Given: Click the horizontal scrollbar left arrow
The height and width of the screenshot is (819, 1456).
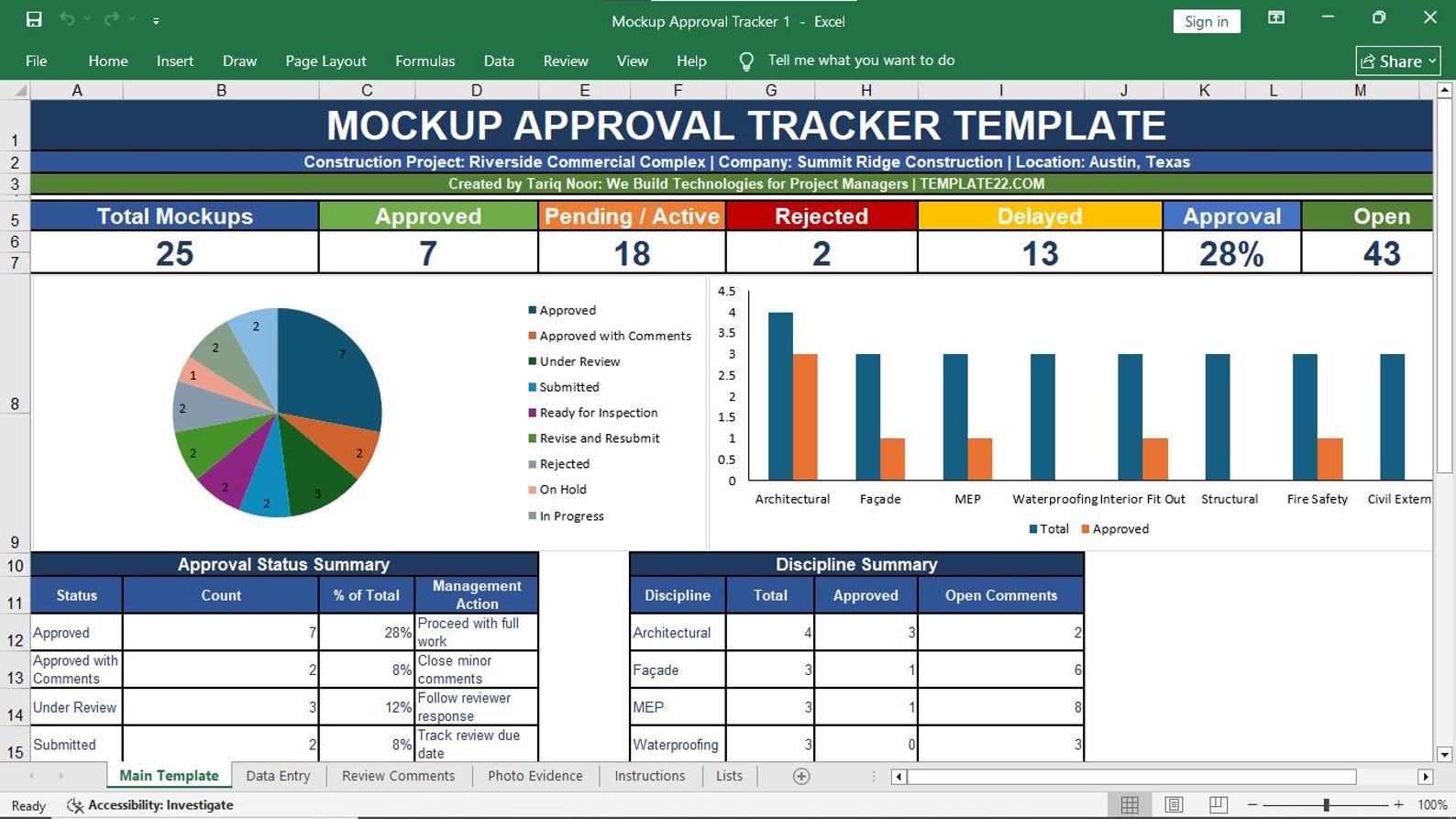Looking at the screenshot, I should tap(899, 777).
